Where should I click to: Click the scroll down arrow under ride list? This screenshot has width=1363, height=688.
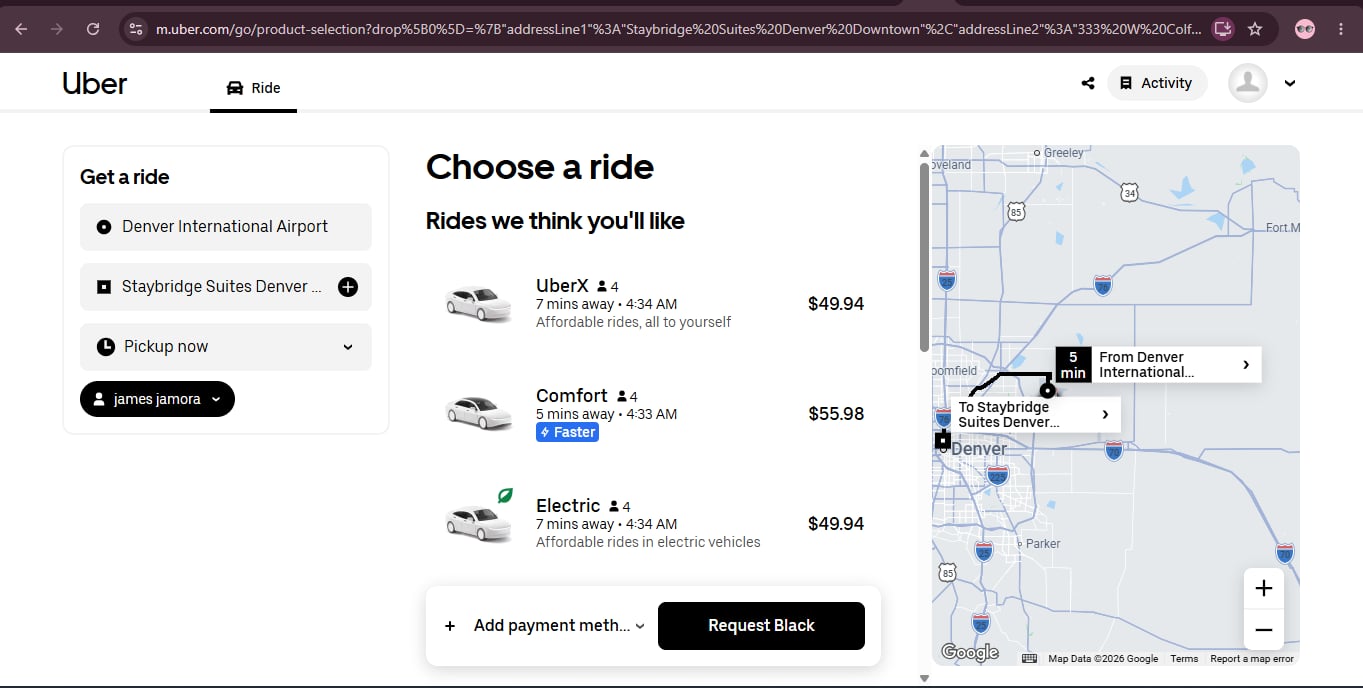[x=924, y=678]
